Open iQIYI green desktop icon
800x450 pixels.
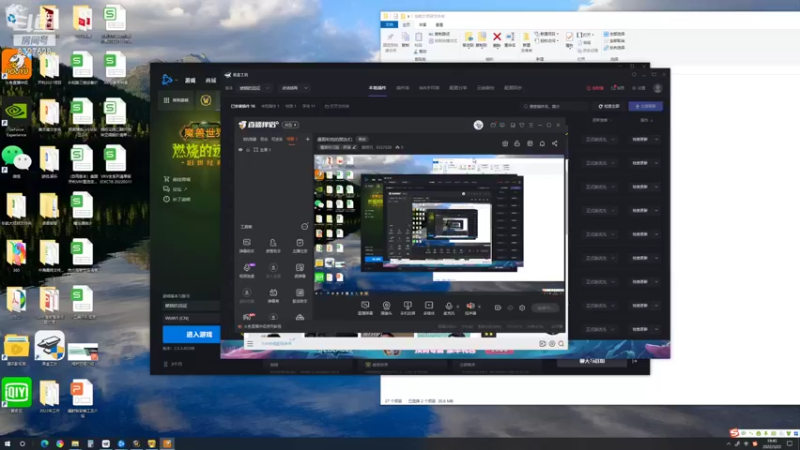coord(16,394)
